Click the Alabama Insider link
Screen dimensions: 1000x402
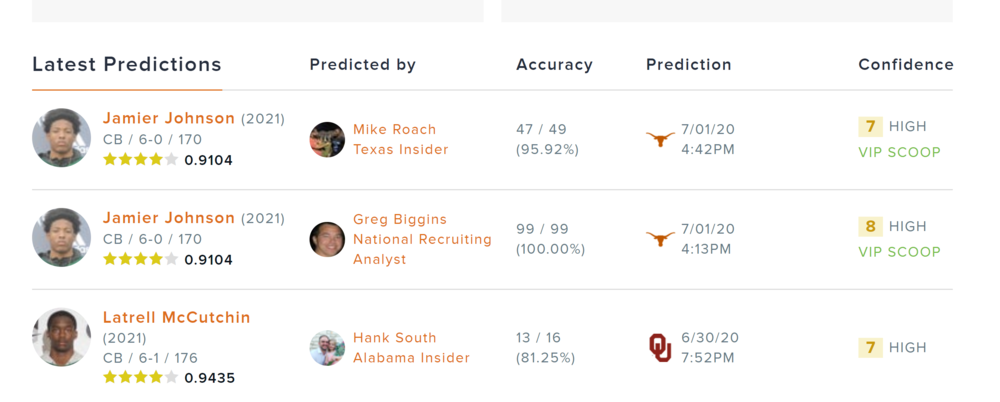pyautogui.click(x=411, y=358)
